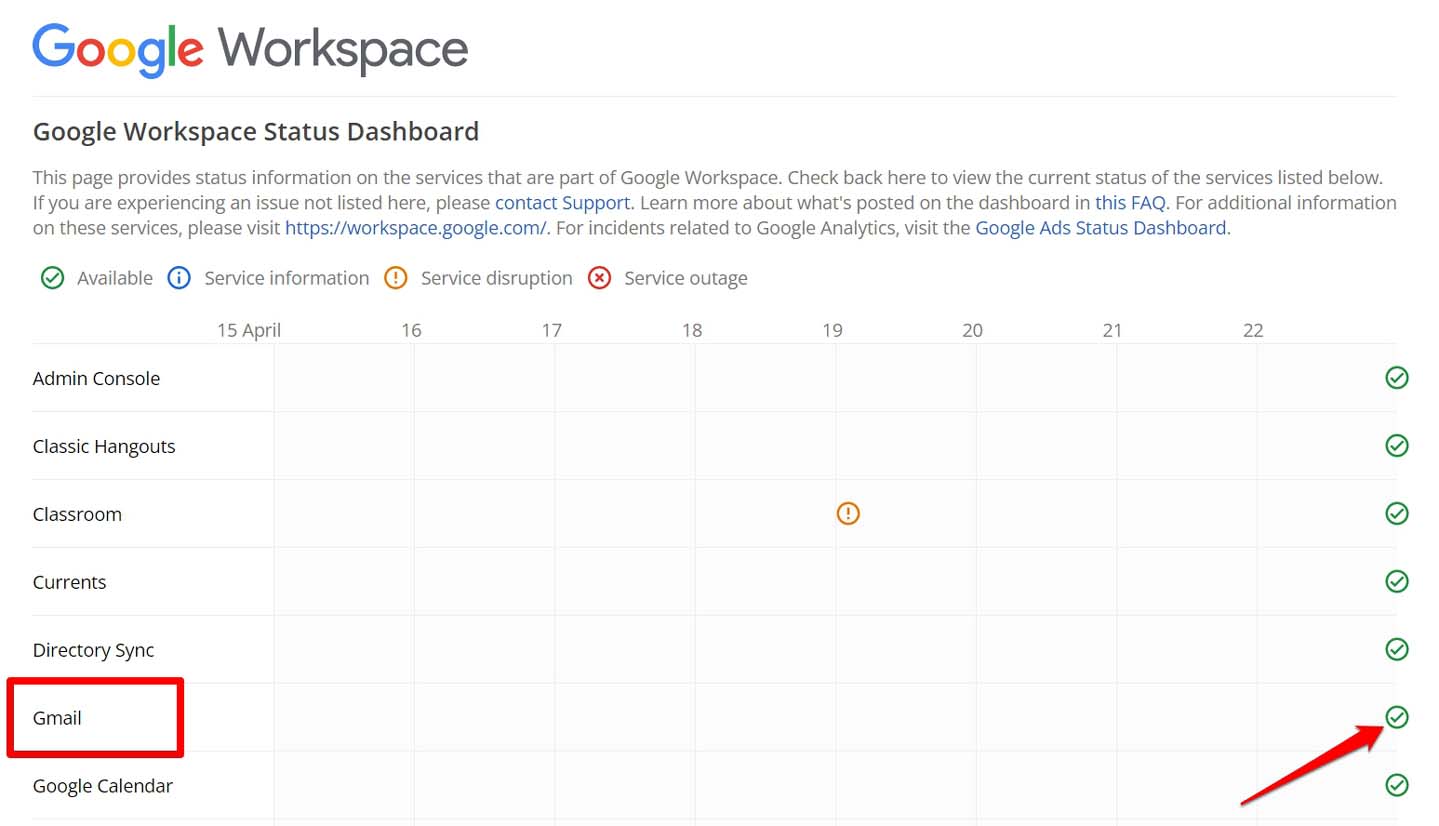1439x826 pixels.
Task: Click the Service outage legend text
Action: (686, 278)
